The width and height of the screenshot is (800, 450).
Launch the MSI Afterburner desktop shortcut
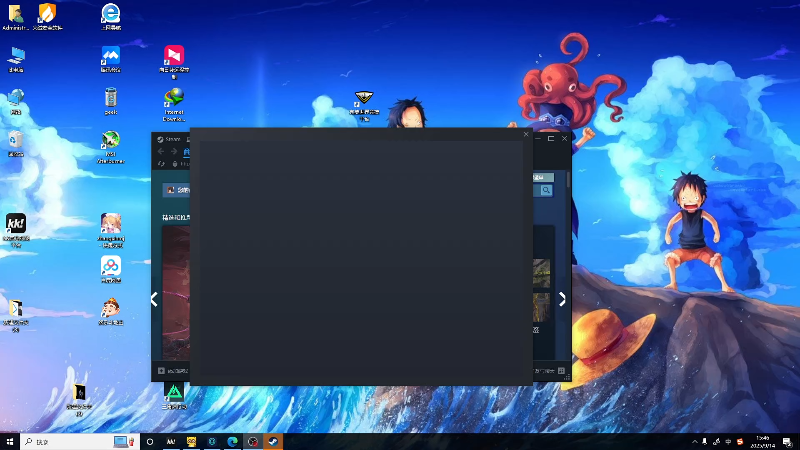coord(111,147)
